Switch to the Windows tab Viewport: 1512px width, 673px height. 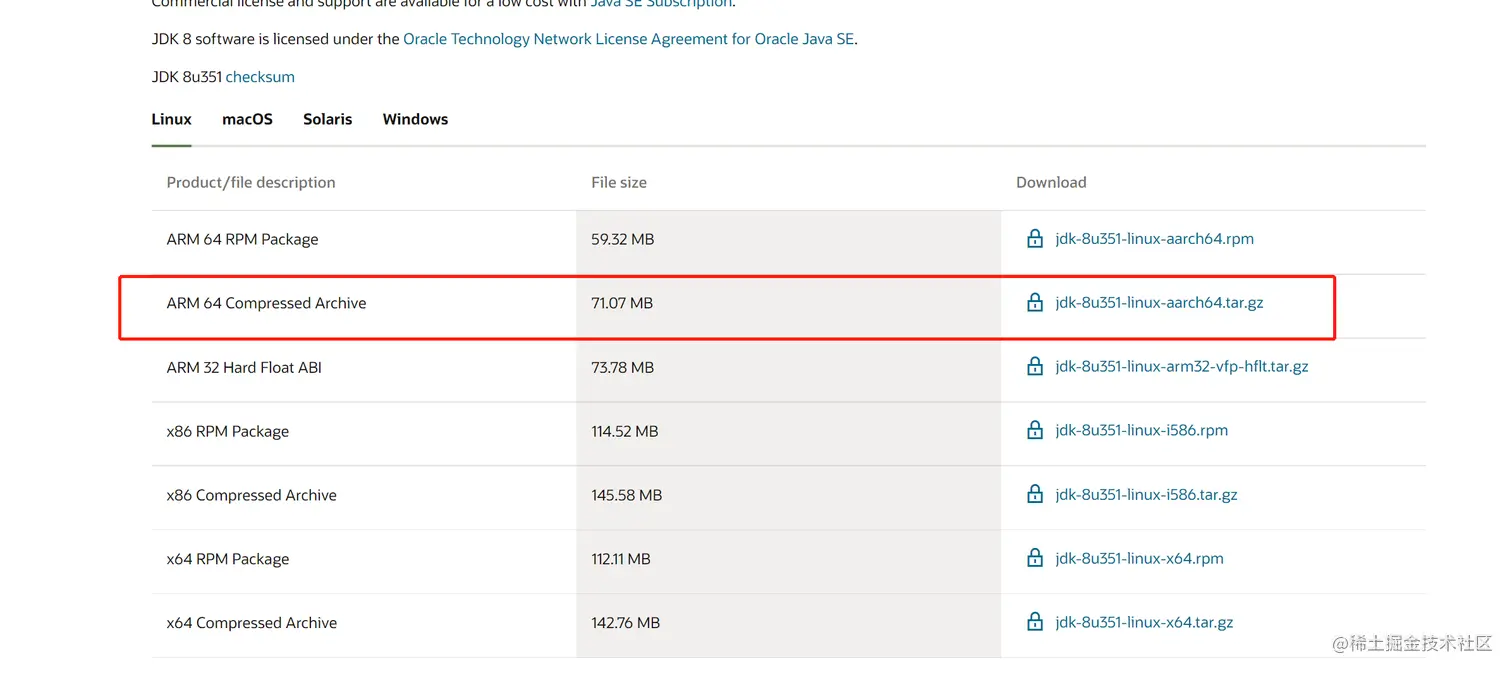click(x=415, y=119)
